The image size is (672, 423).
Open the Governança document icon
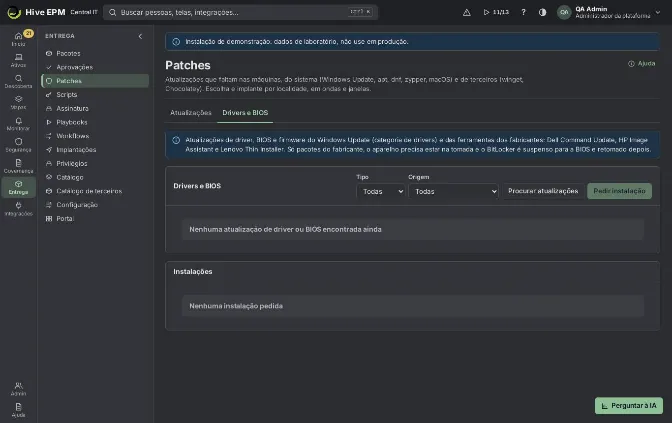(x=18, y=166)
